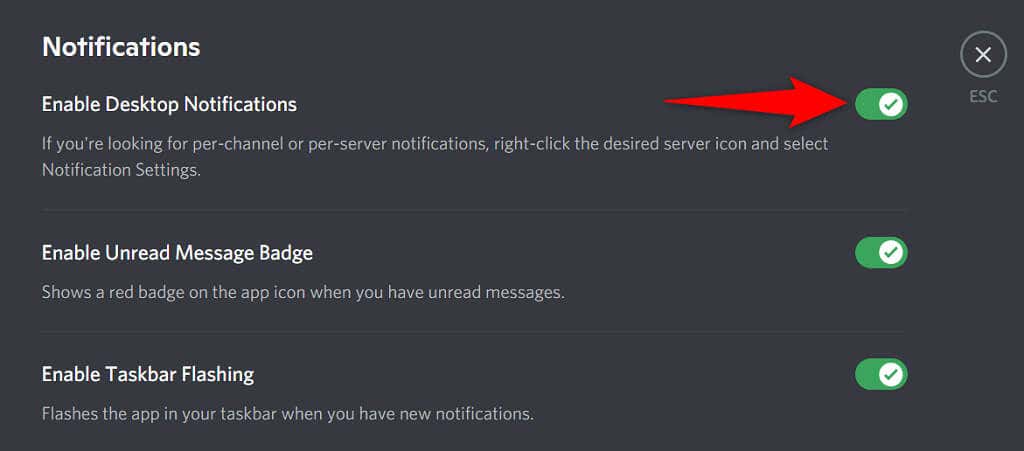Click the checkmark knob on Taskbar Flashing switch

tap(891, 374)
